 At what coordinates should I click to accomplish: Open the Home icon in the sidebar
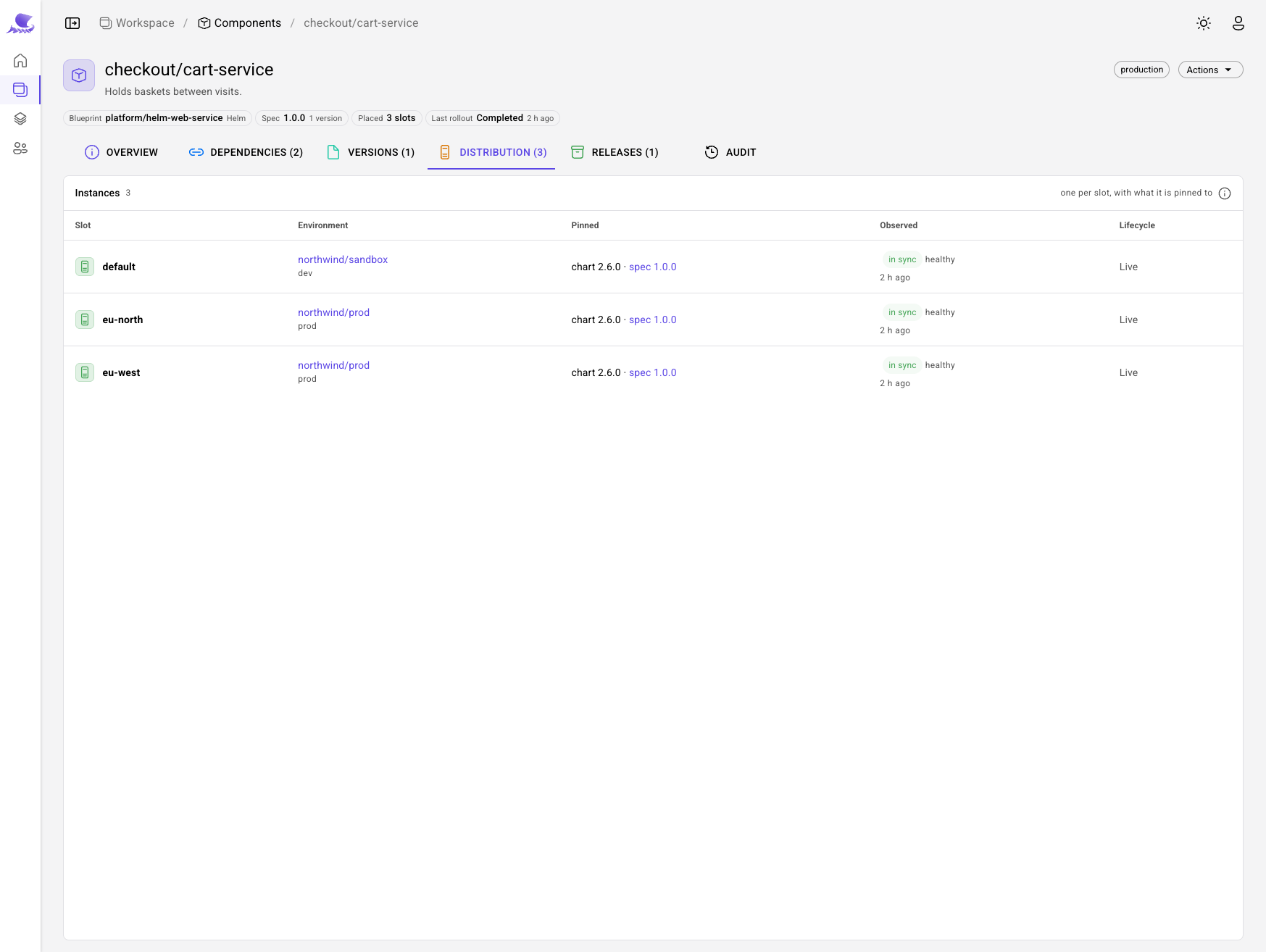[20, 61]
